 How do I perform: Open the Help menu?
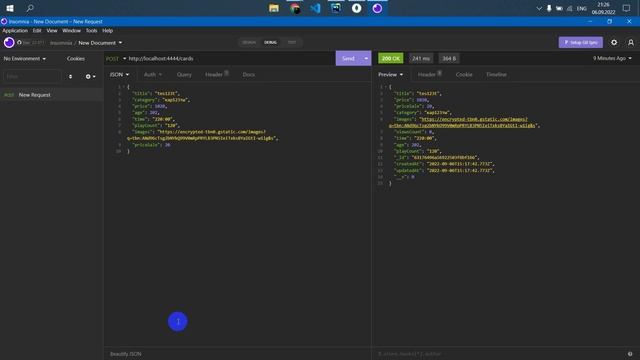click(x=107, y=31)
